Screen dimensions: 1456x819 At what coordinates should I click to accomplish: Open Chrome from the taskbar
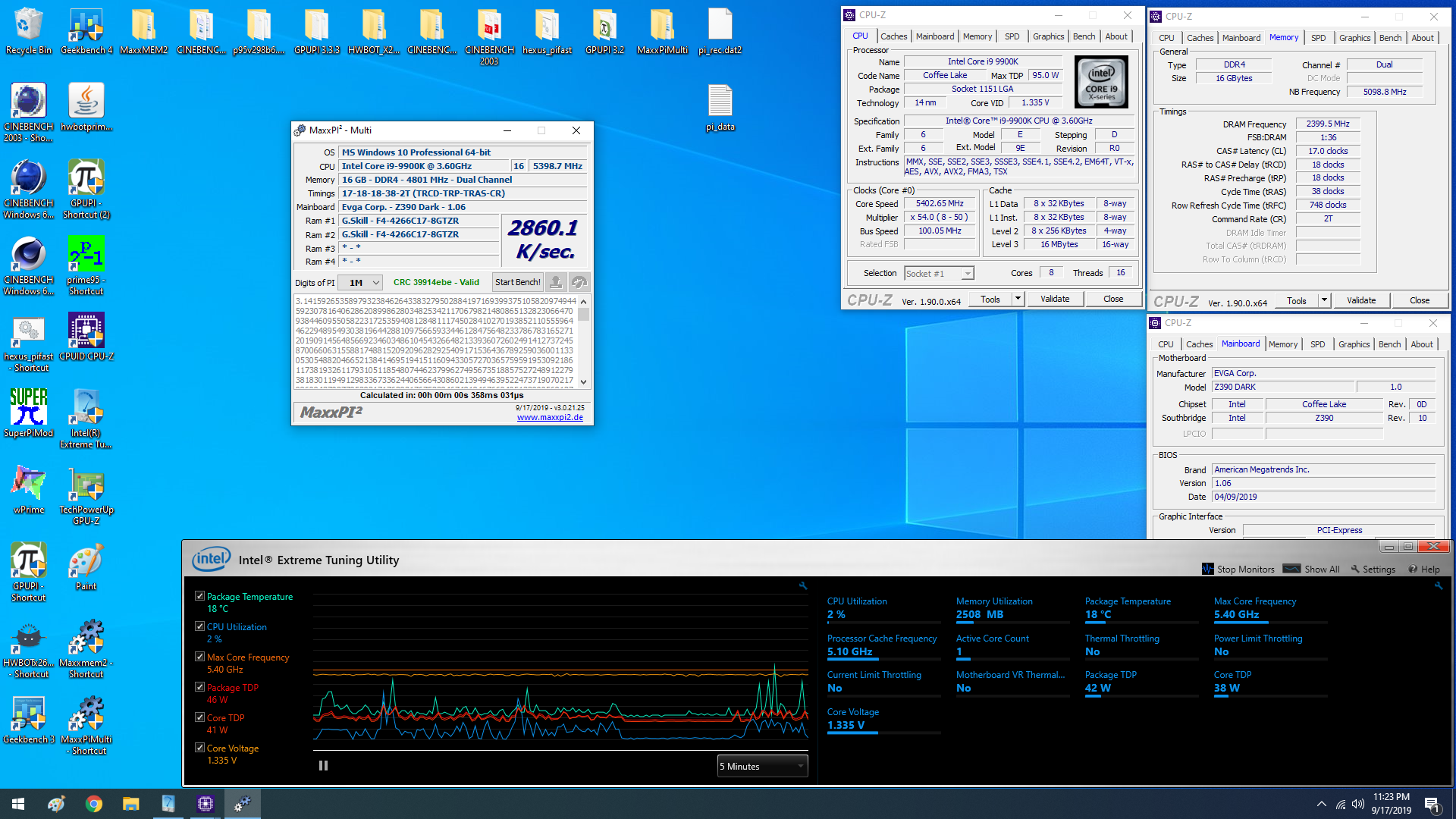pos(94,804)
